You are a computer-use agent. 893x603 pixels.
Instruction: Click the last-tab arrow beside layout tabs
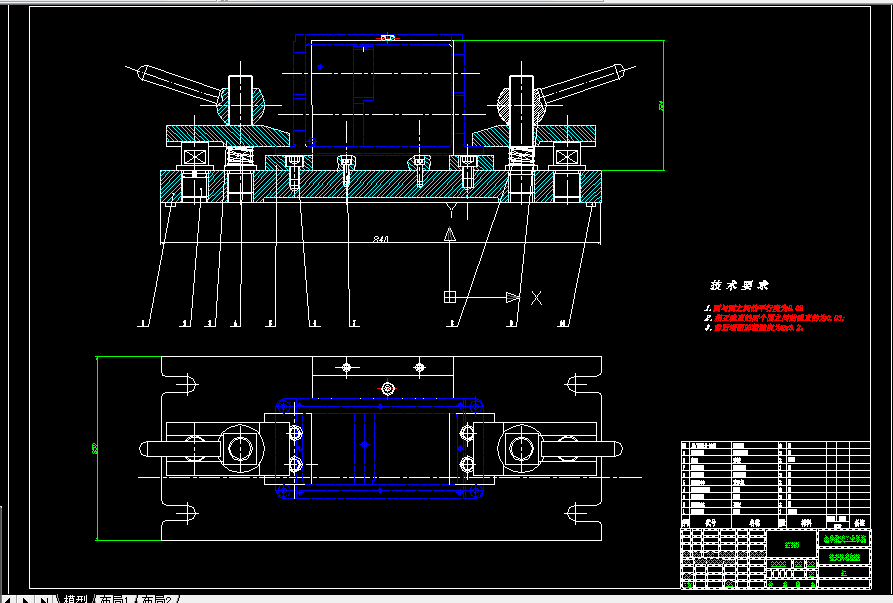point(43,600)
